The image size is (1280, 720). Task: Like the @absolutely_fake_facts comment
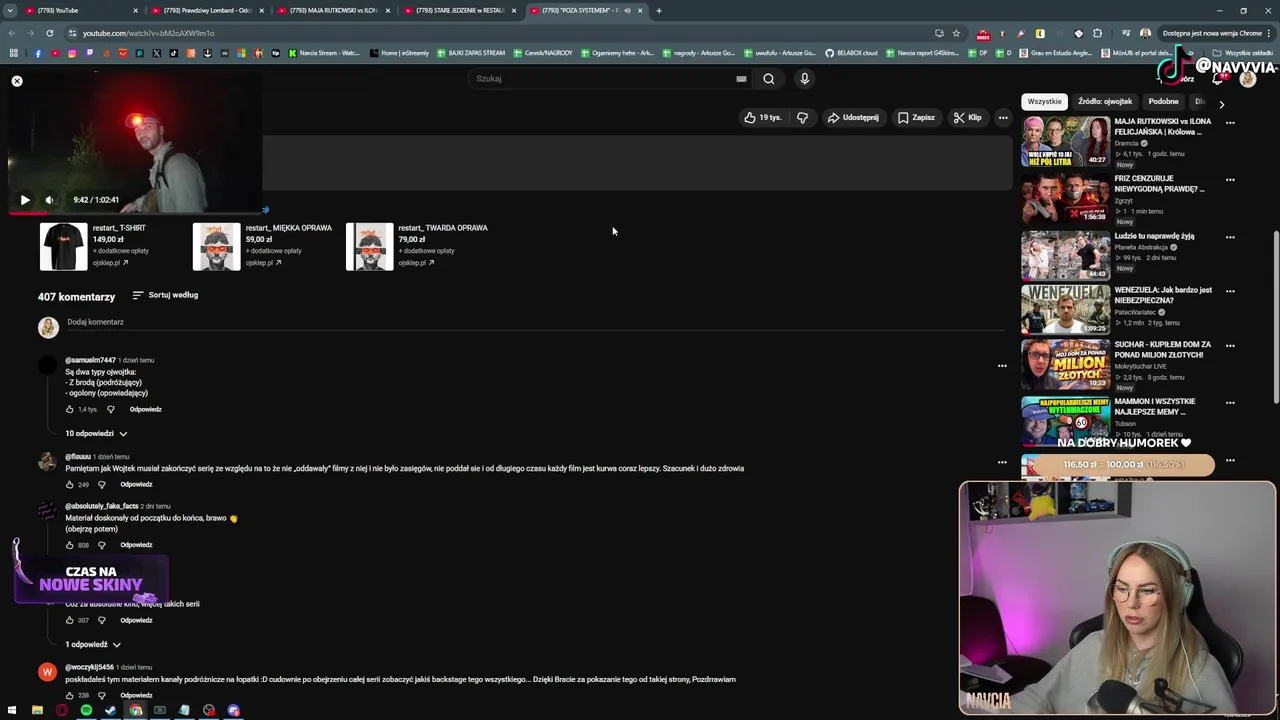[x=70, y=545]
